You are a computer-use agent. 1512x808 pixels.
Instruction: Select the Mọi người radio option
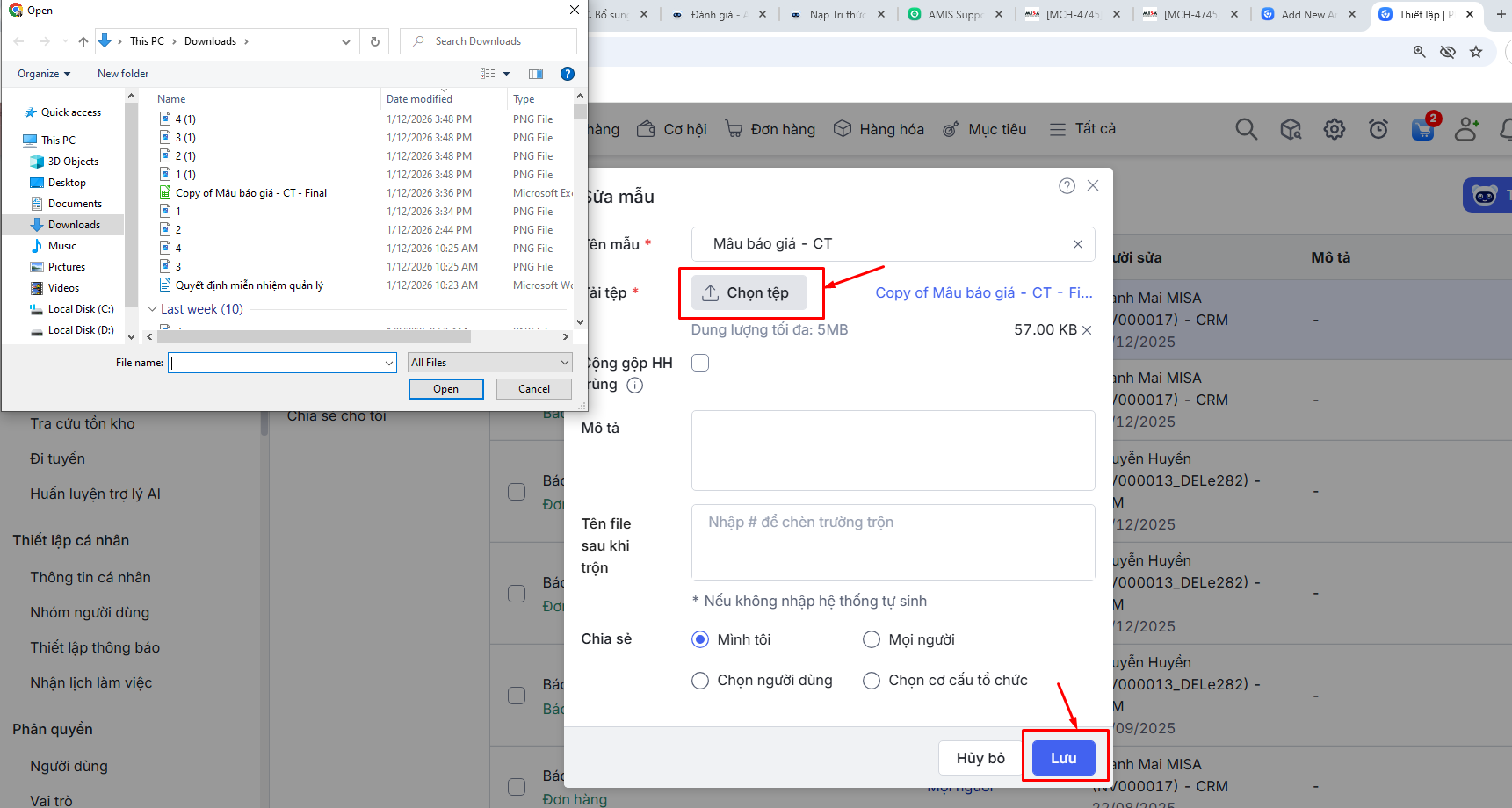click(x=872, y=639)
